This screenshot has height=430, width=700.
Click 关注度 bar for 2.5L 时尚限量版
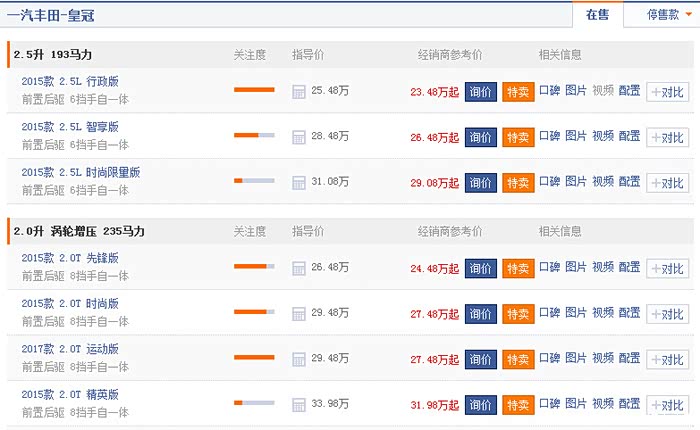(x=254, y=181)
